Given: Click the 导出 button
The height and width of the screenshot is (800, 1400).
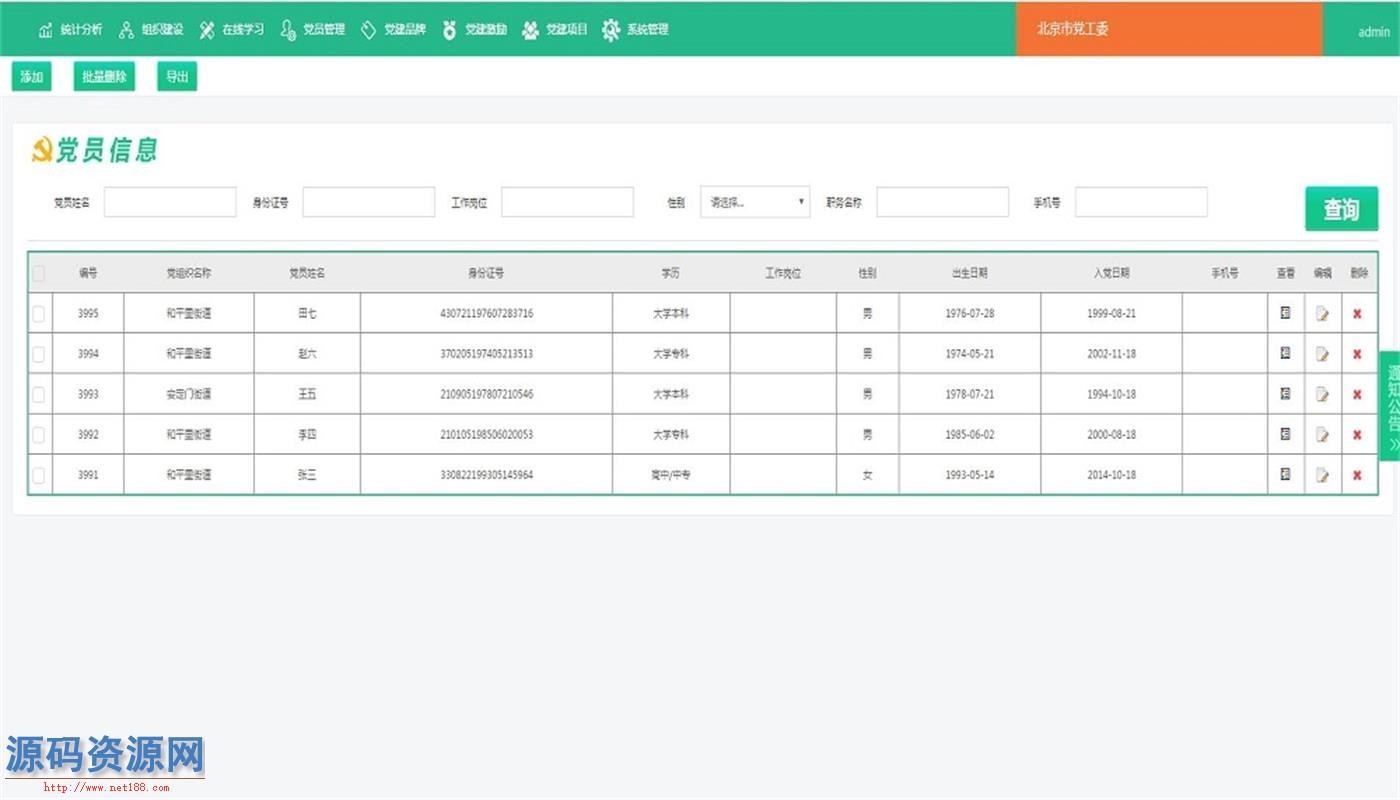Looking at the screenshot, I should point(177,77).
